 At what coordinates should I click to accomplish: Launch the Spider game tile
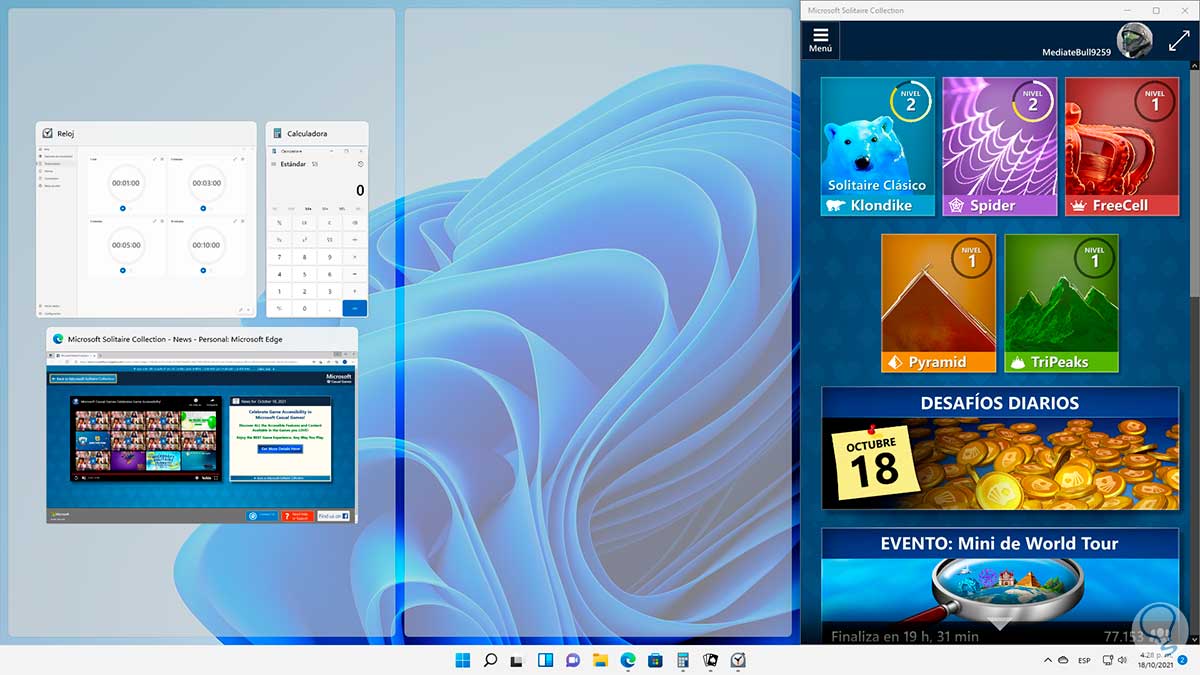(x=1000, y=146)
